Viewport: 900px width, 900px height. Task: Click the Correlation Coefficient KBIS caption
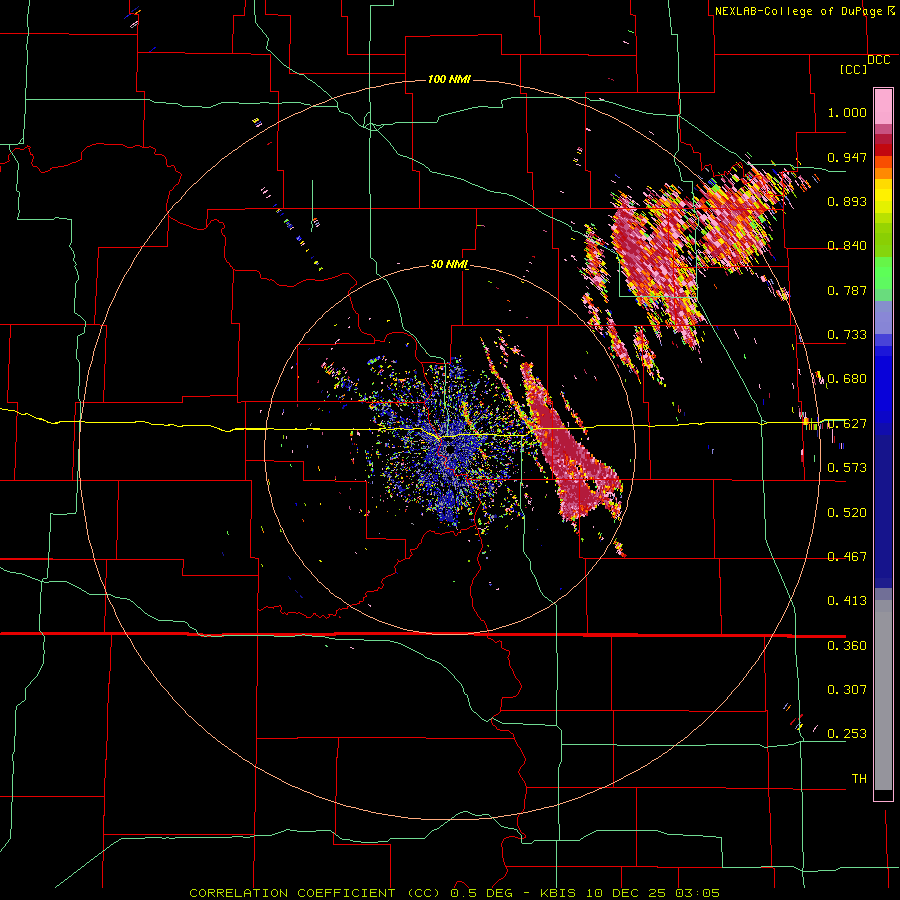454,893
